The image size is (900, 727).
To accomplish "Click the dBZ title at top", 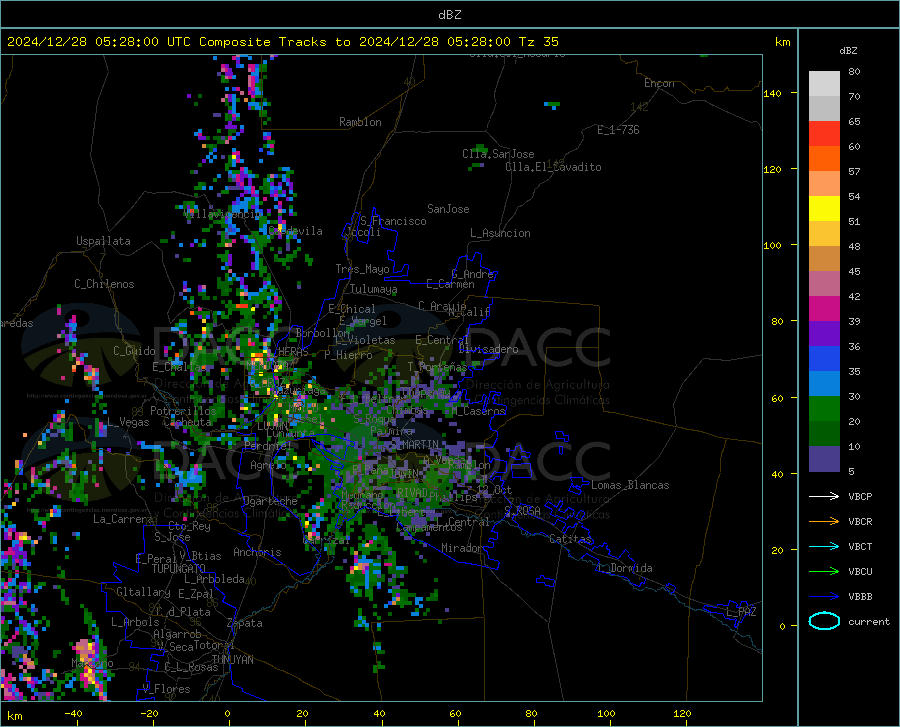I will 449,15.
